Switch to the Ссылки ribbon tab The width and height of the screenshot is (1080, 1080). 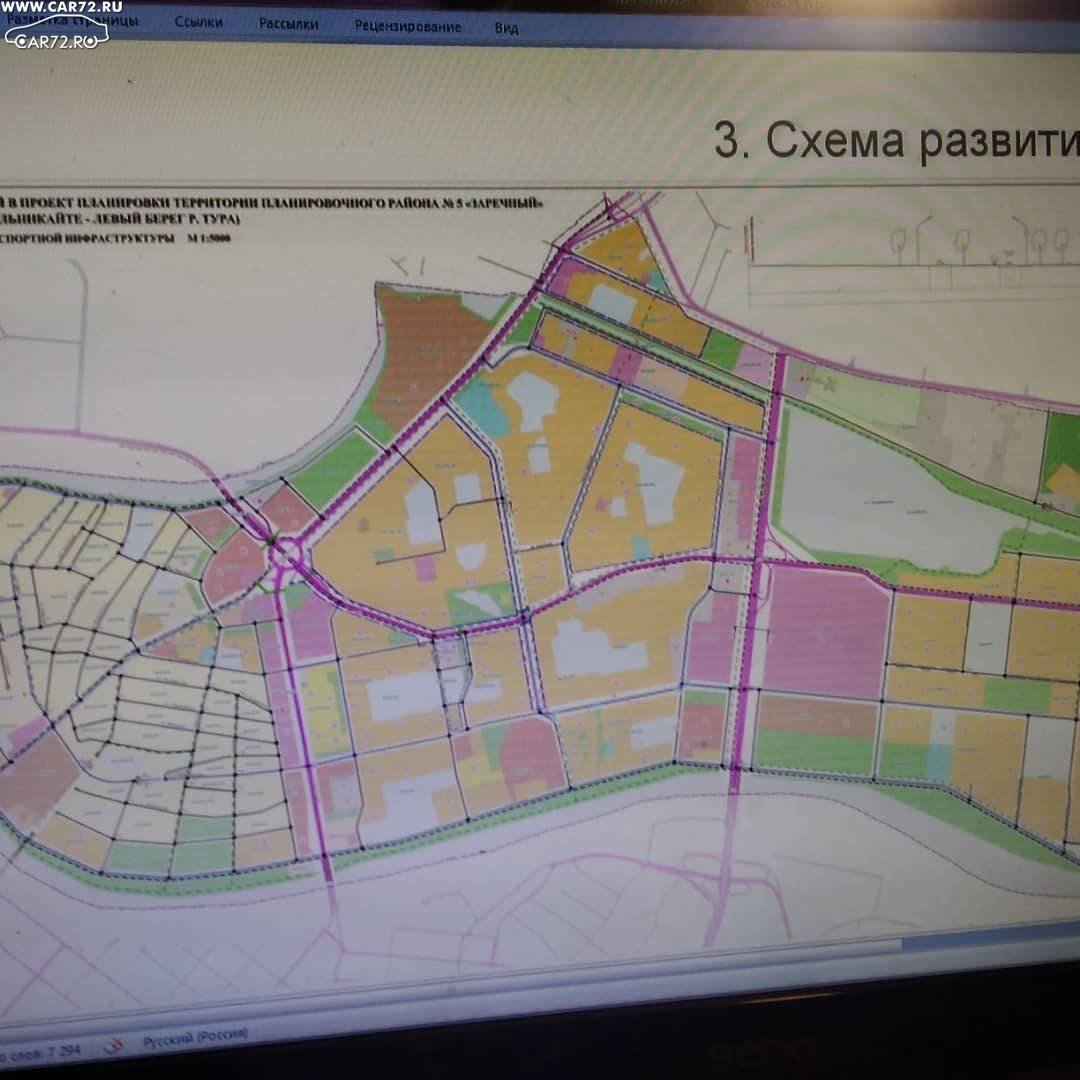point(198,22)
